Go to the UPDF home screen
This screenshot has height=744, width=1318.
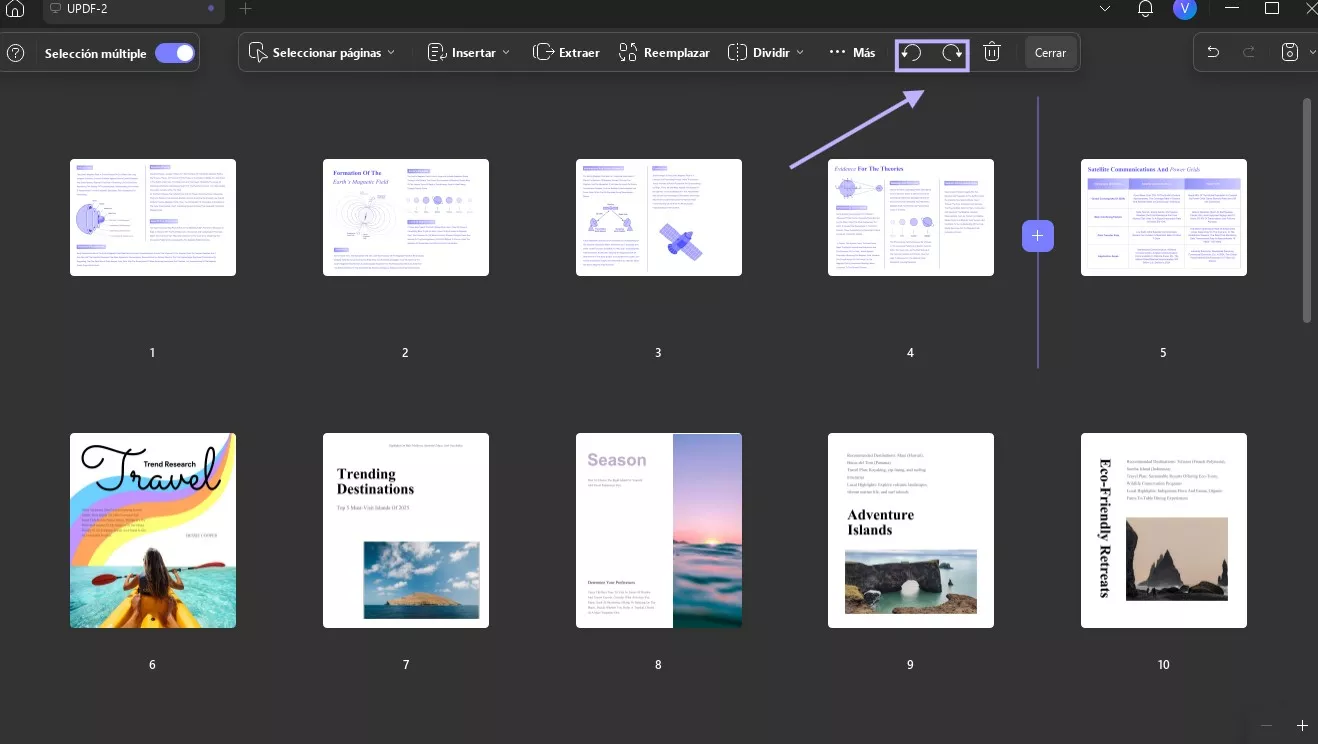coord(15,9)
